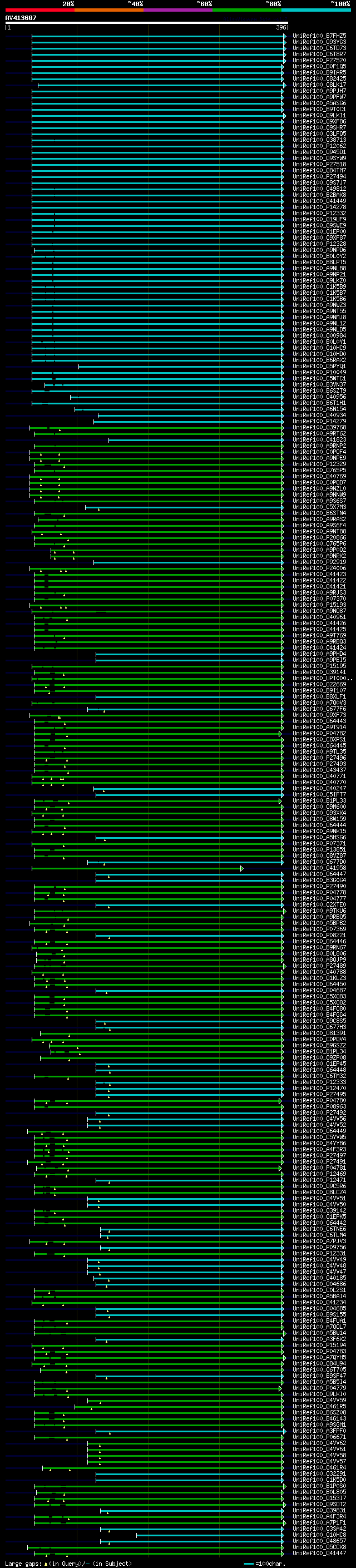
Task: Select the UniRef100_Q84TM7 label
Action: [x=319, y=170]
